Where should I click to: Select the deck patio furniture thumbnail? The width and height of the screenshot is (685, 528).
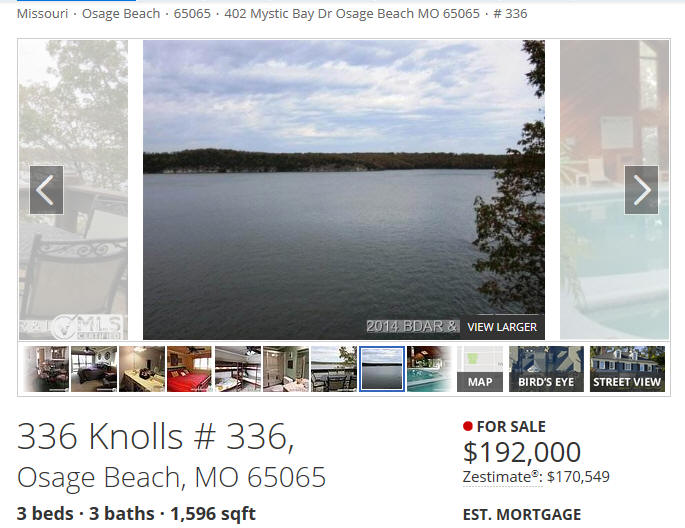(x=334, y=369)
